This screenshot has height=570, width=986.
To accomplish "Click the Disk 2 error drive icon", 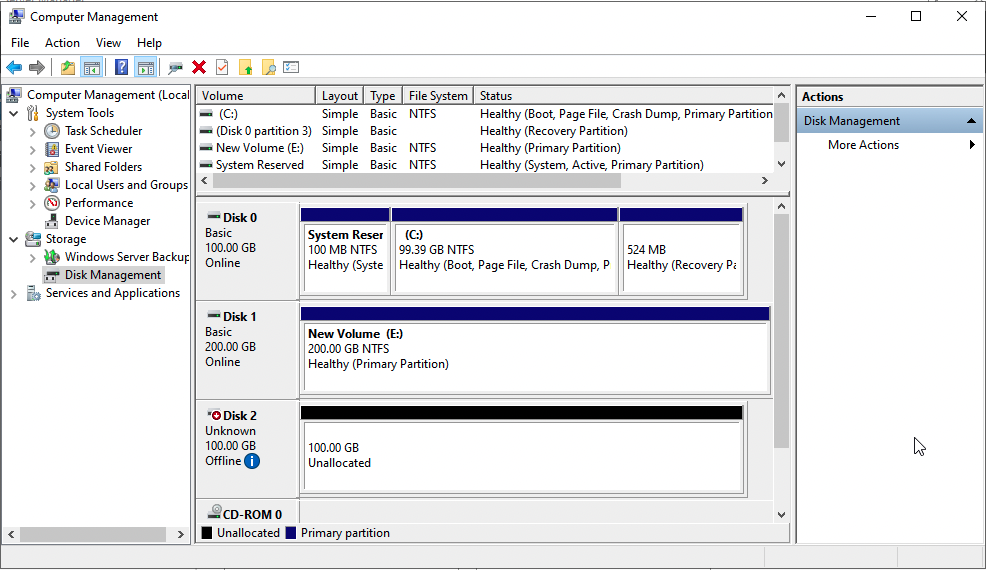I will pos(214,415).
